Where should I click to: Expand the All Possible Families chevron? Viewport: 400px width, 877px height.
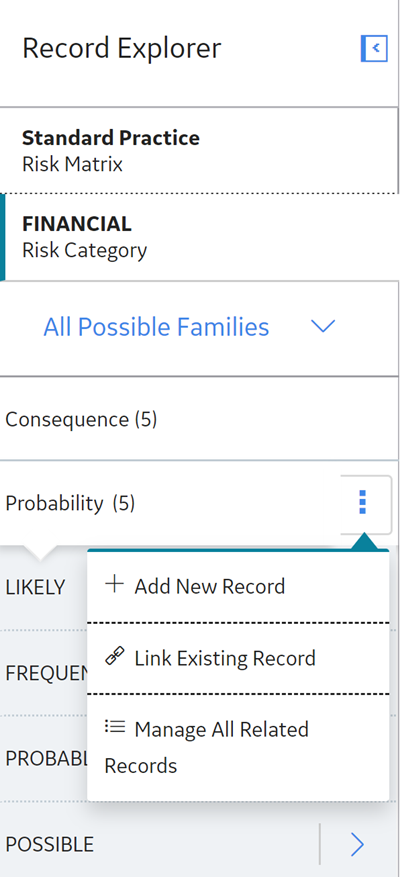(323, 327)
